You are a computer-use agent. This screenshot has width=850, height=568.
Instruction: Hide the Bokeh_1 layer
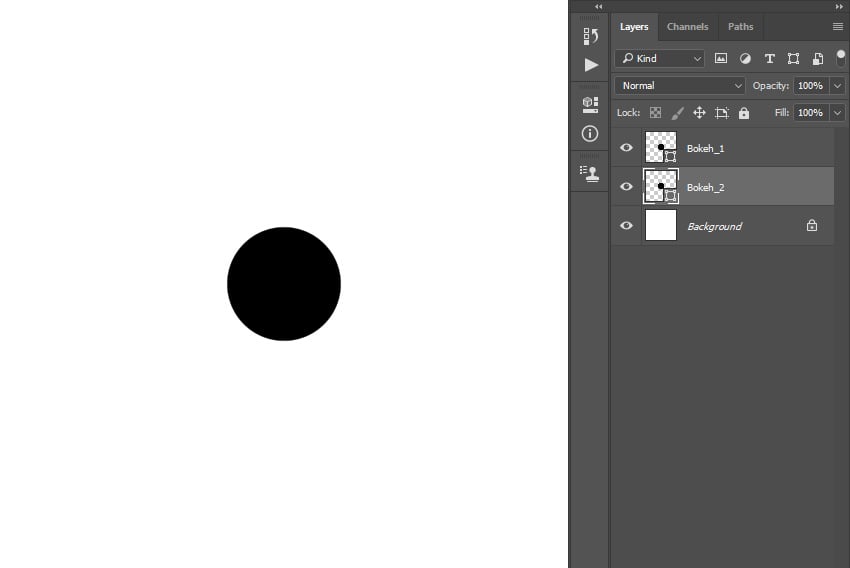click(626, 147)
